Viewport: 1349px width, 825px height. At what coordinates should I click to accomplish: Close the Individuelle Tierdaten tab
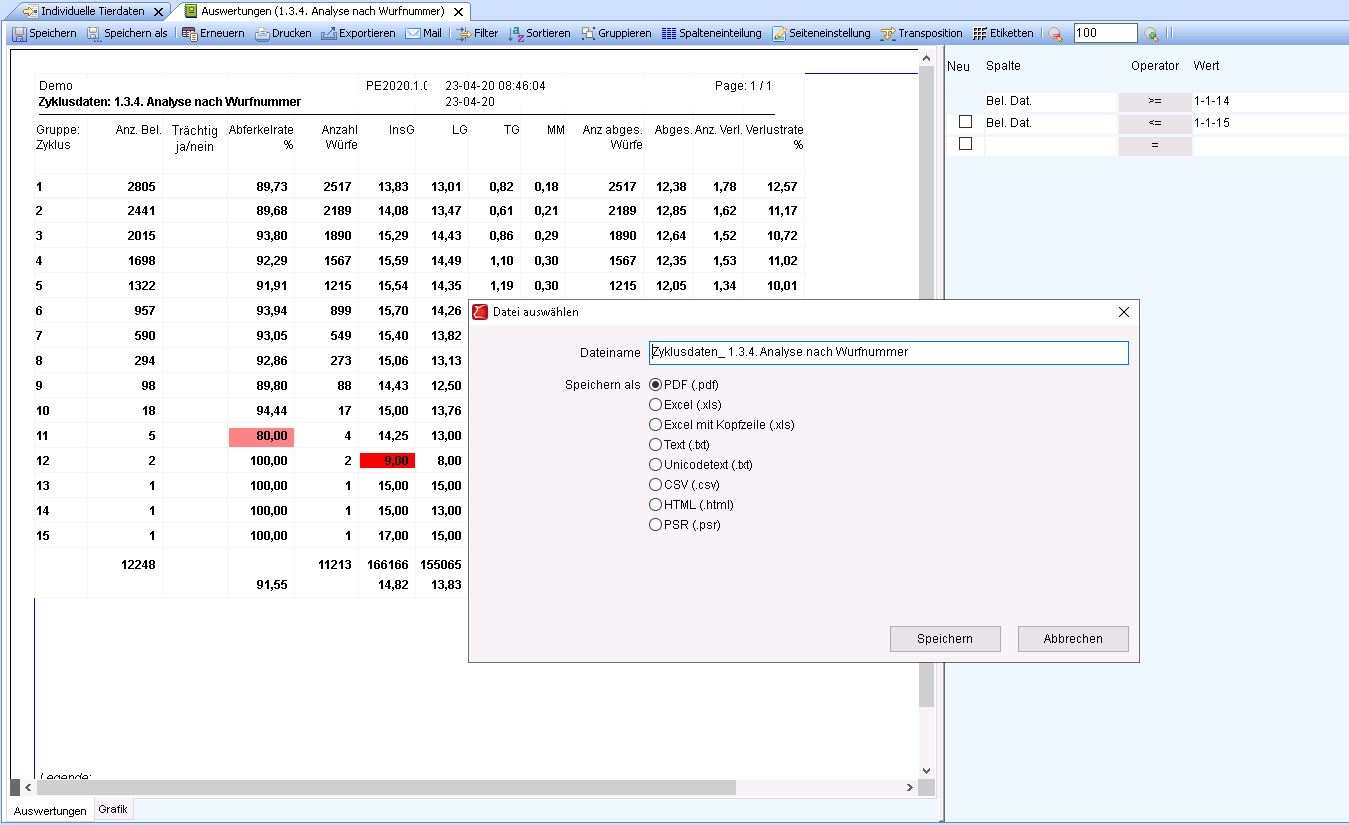158,12
